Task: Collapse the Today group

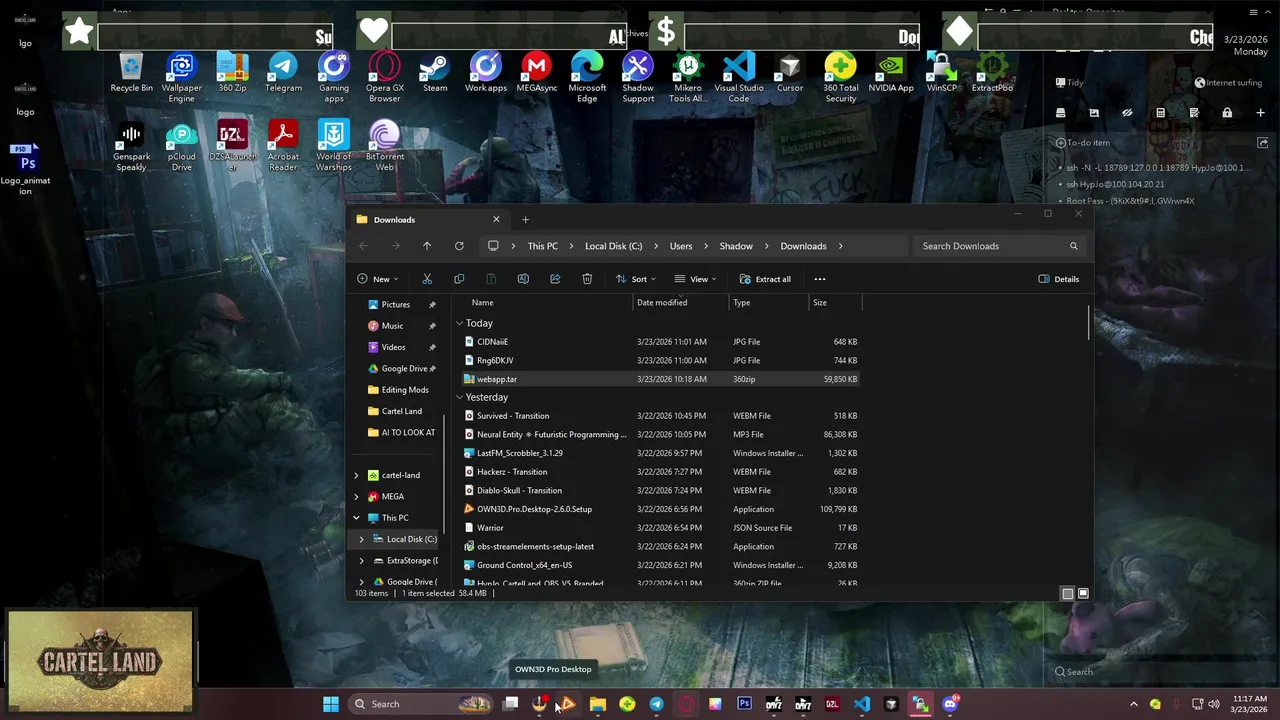Action: (x=460, y=323)
